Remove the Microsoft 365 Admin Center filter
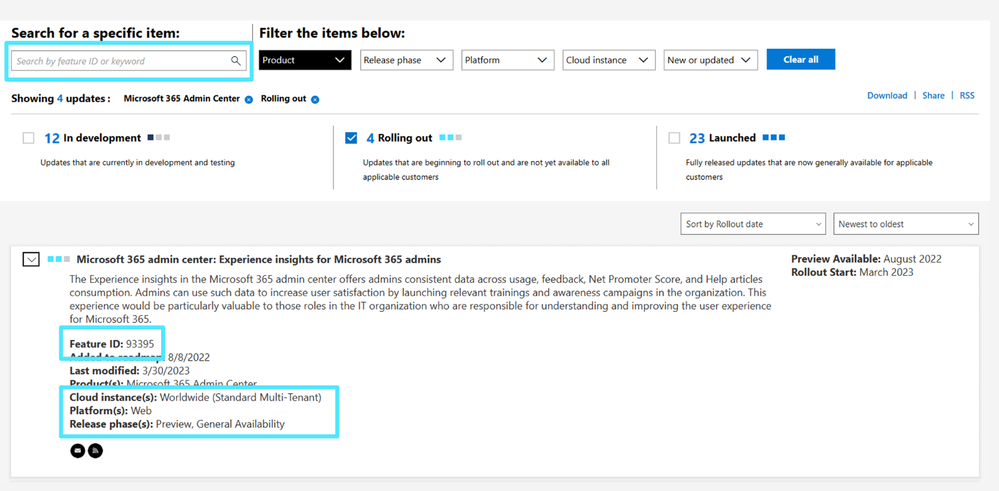 [x=248, y=99]
